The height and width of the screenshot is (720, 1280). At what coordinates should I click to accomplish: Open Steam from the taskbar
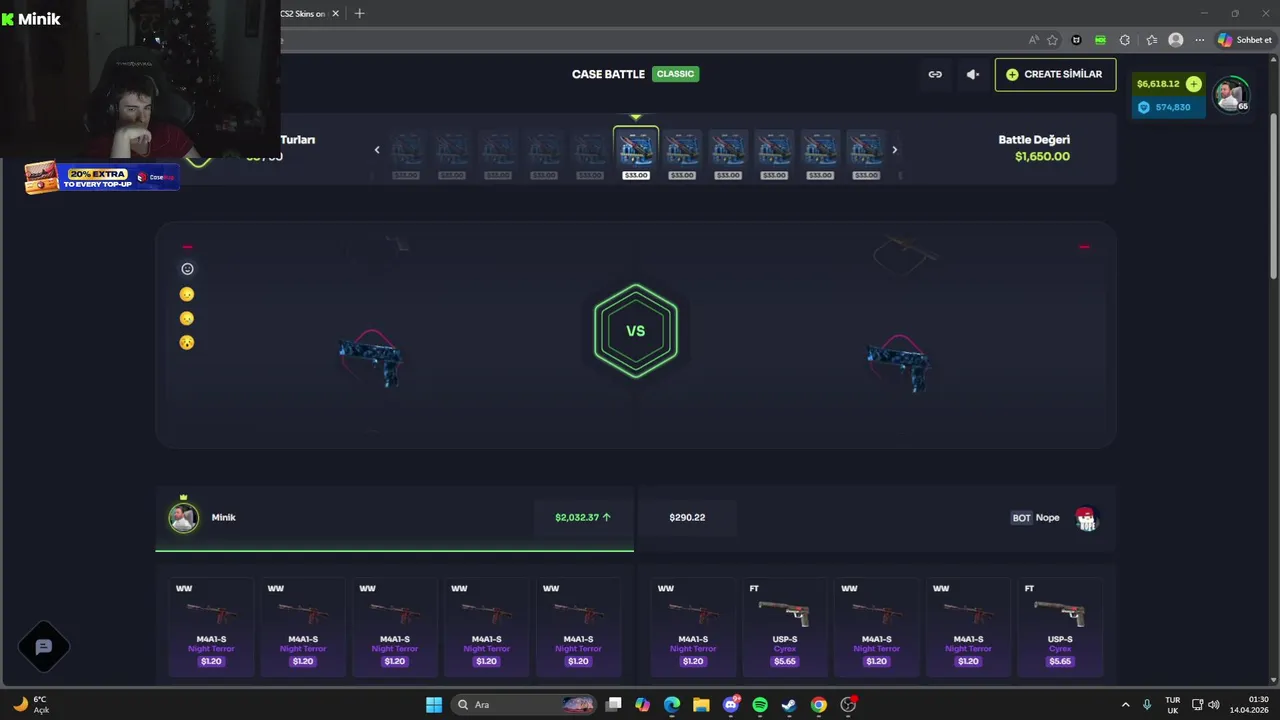coord(789,705)
